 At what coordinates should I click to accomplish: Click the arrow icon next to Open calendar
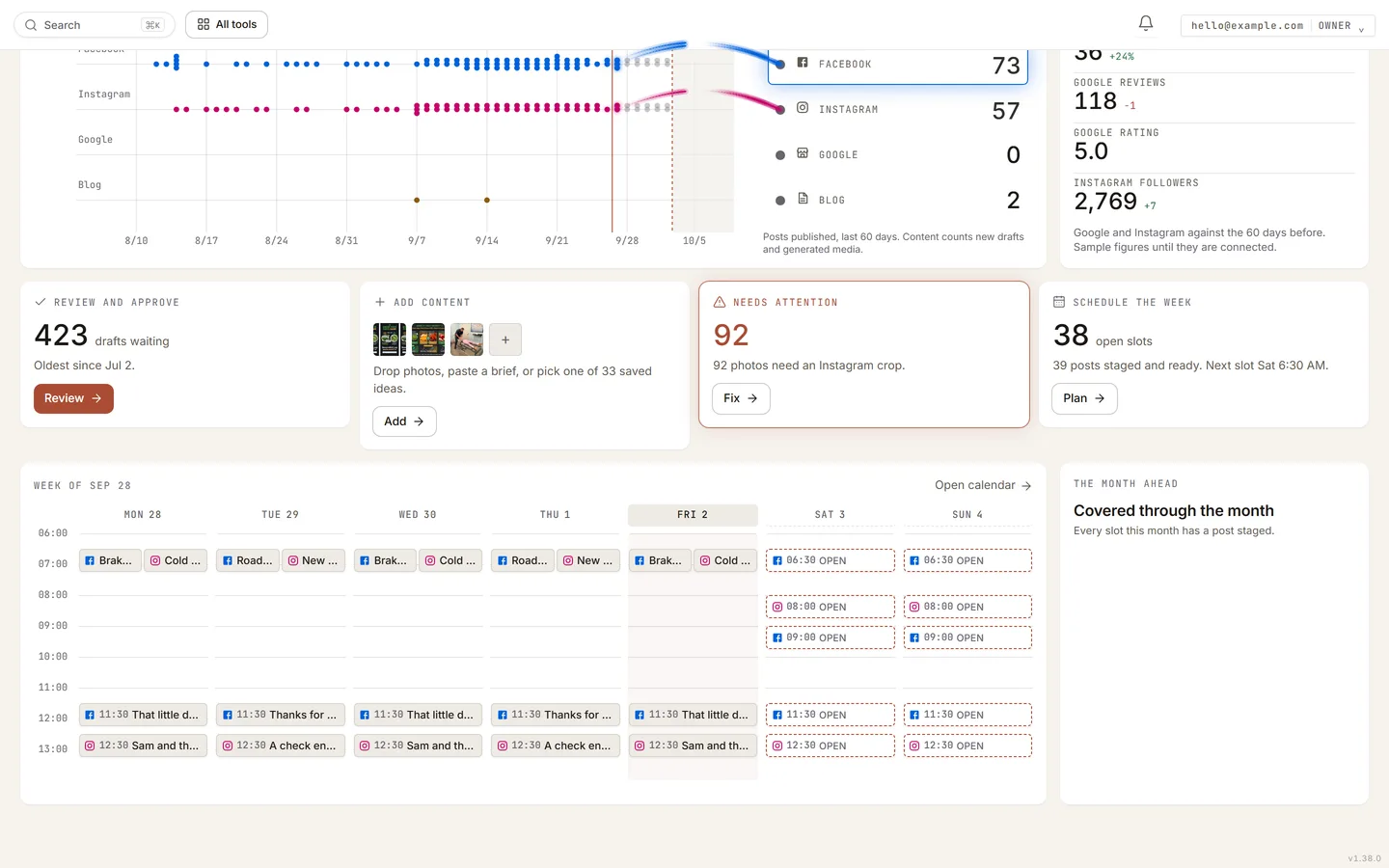(x=1026, y=486)
